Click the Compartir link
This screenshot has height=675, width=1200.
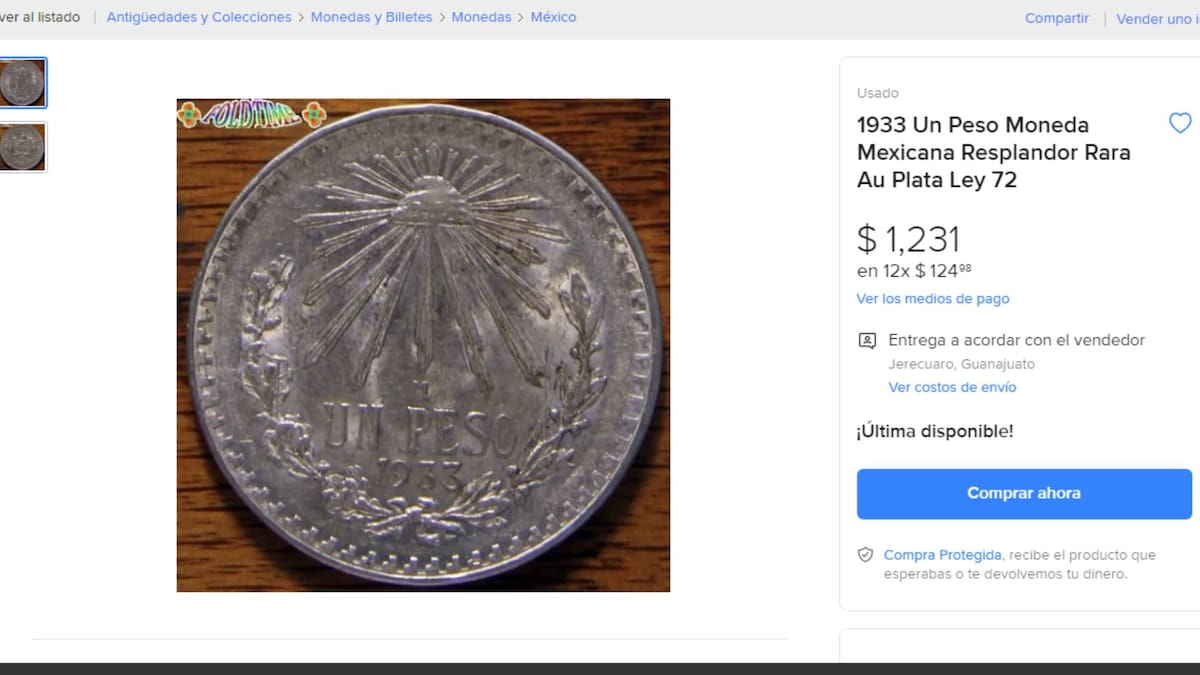click(1056, 18)
